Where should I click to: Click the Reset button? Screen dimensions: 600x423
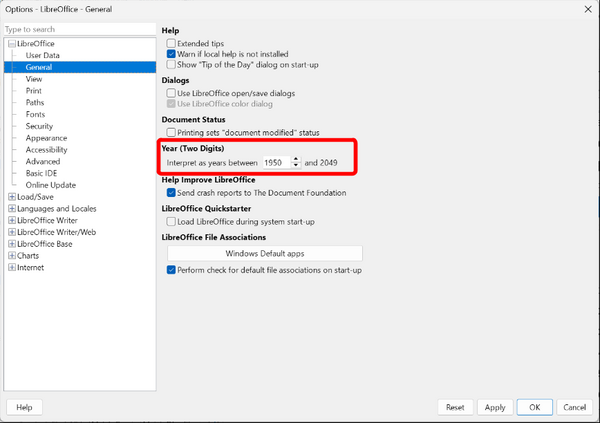455,407
